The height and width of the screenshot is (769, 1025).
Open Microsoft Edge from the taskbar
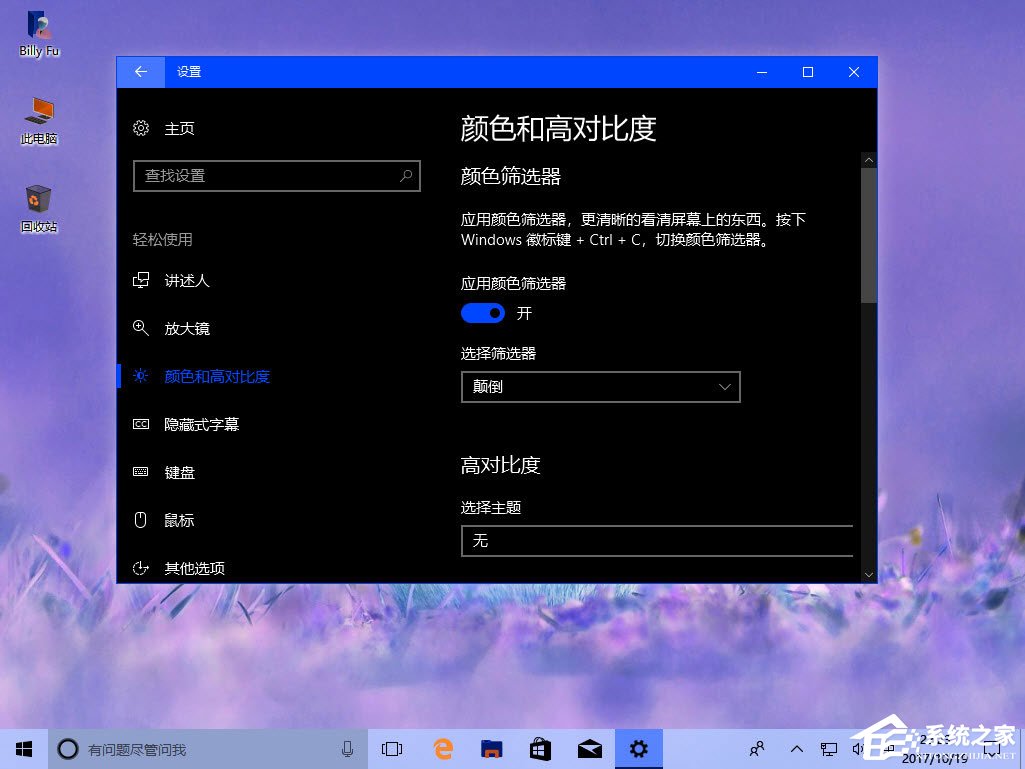442,748
